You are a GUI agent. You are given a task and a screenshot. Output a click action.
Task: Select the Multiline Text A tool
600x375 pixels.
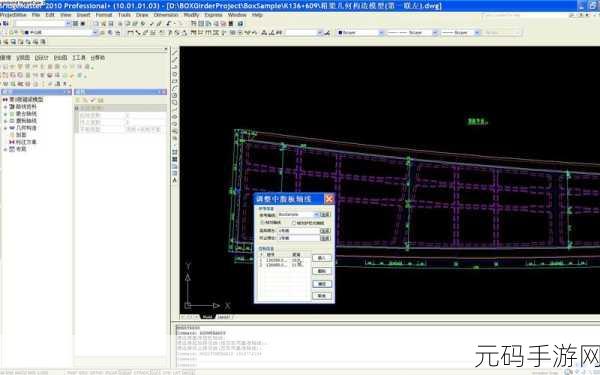click(x=175, y=180)
